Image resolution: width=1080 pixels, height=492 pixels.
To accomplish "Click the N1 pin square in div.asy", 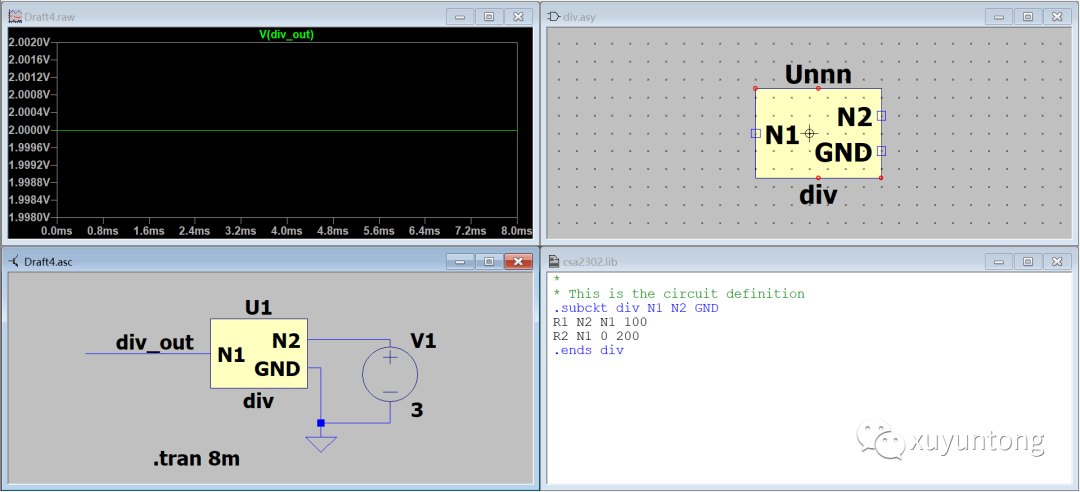I will [756, 133].
